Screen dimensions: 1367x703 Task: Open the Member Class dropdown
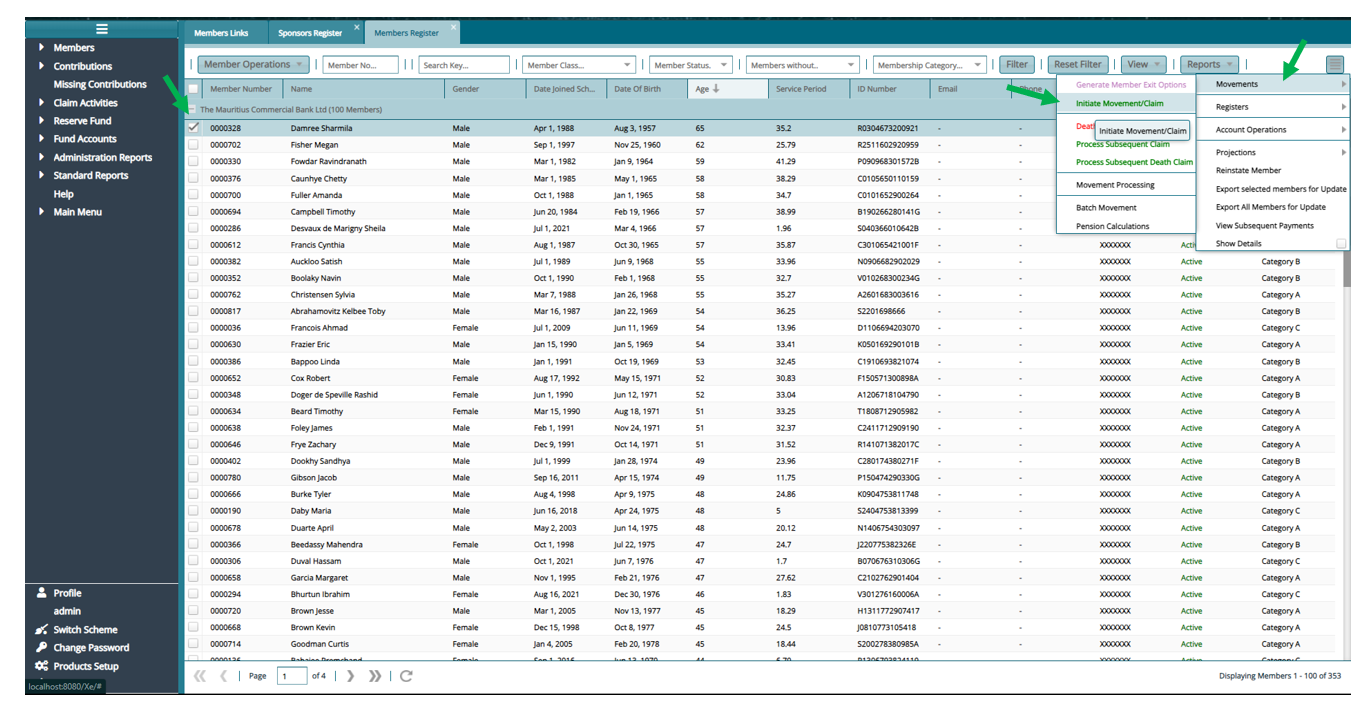[578, 65]
